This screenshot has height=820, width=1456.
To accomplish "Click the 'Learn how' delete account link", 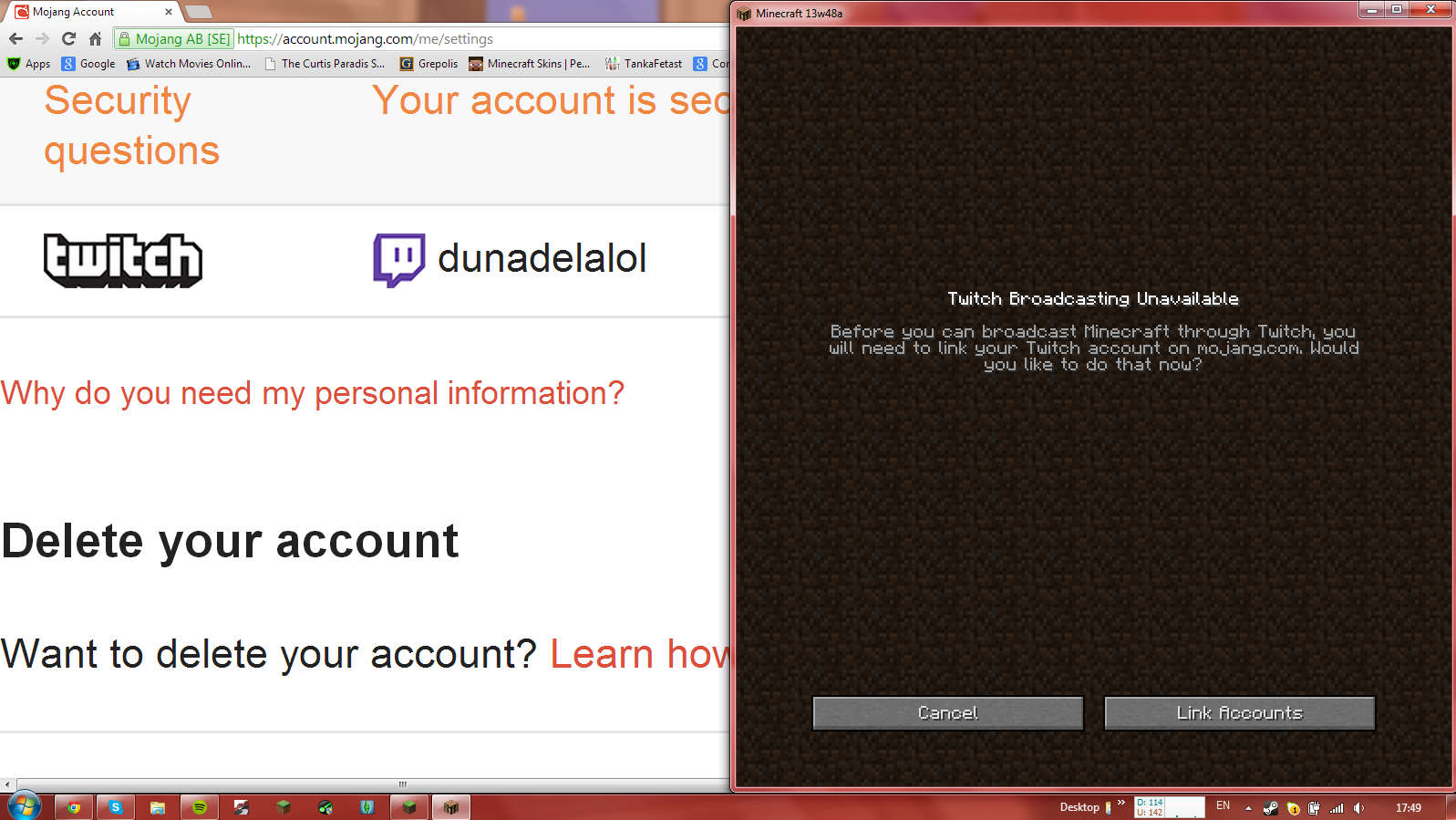I will click(640, 654).
